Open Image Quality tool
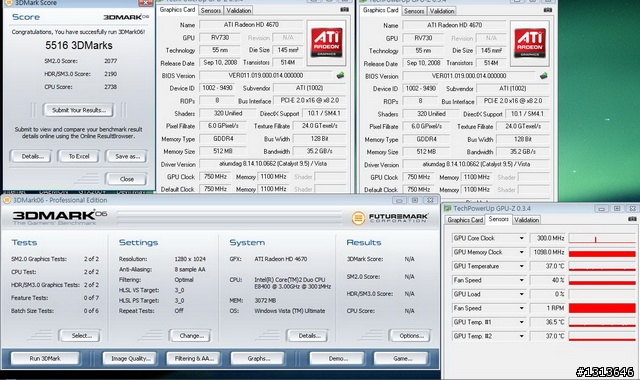Viewport: 640px width, 380px height. 130,358
